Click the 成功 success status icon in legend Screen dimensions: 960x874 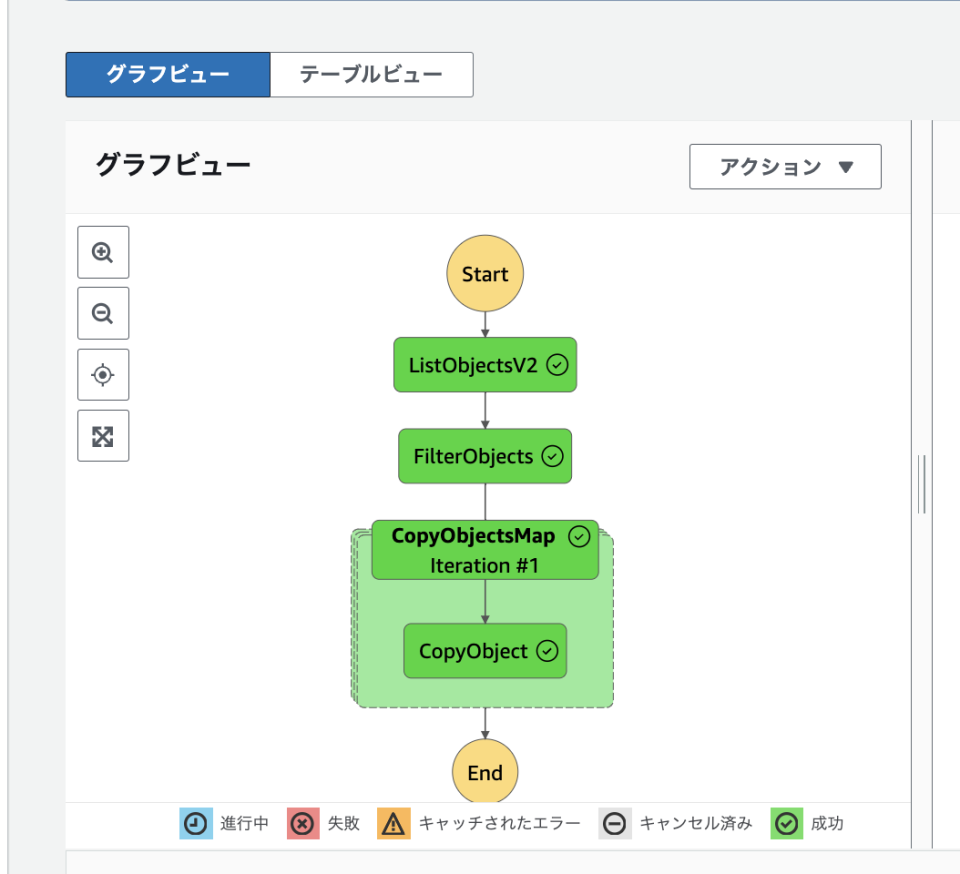786,823
